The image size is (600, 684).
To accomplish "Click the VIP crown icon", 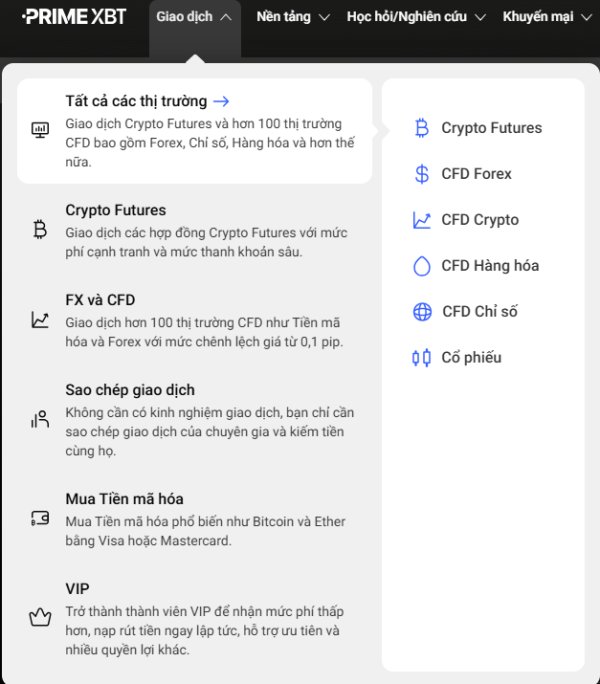I will pyautogui.click(x=40, y=617).
